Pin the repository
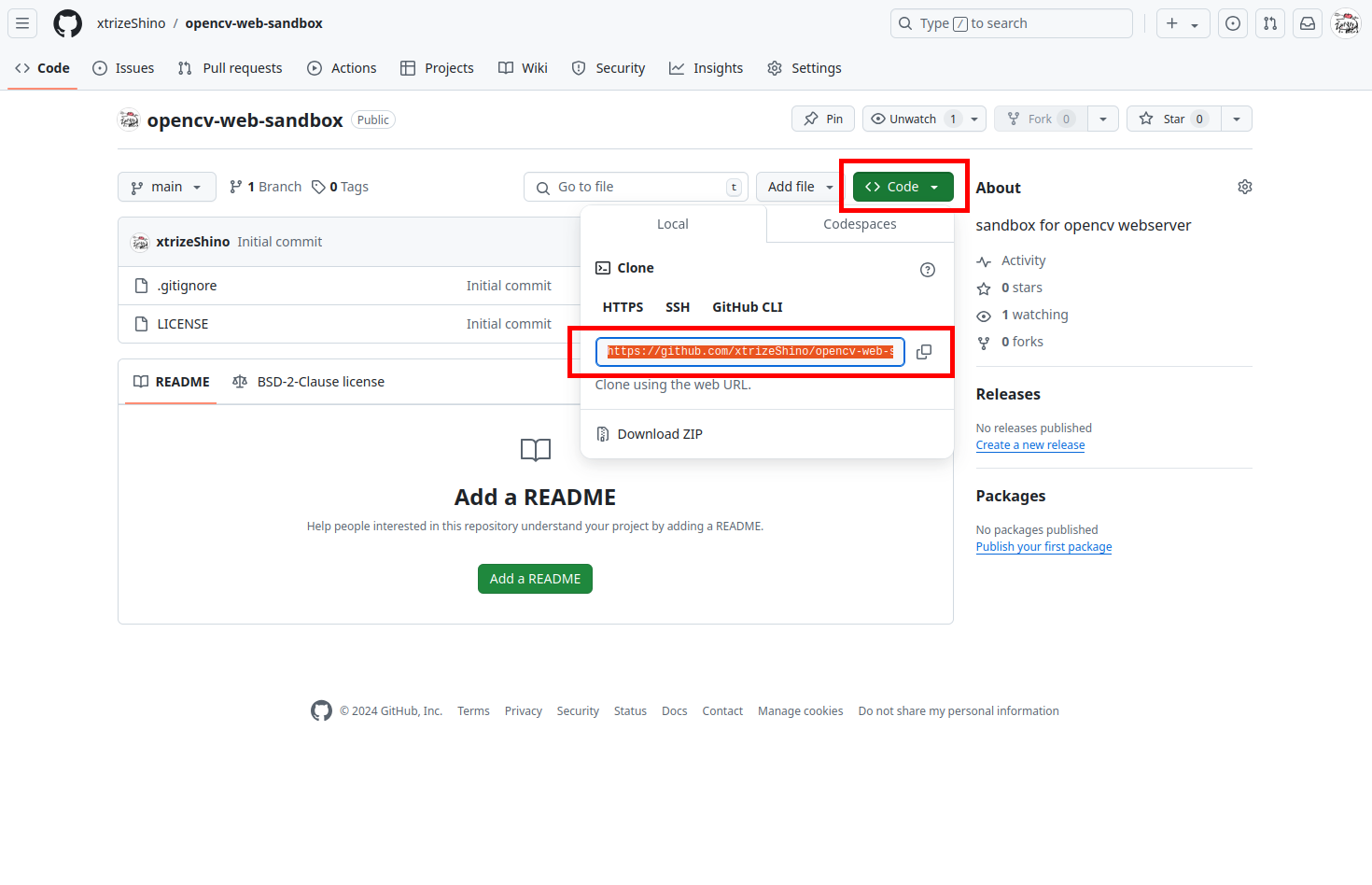The width and height of the screenshot is (1372, 885). [822, 119]
